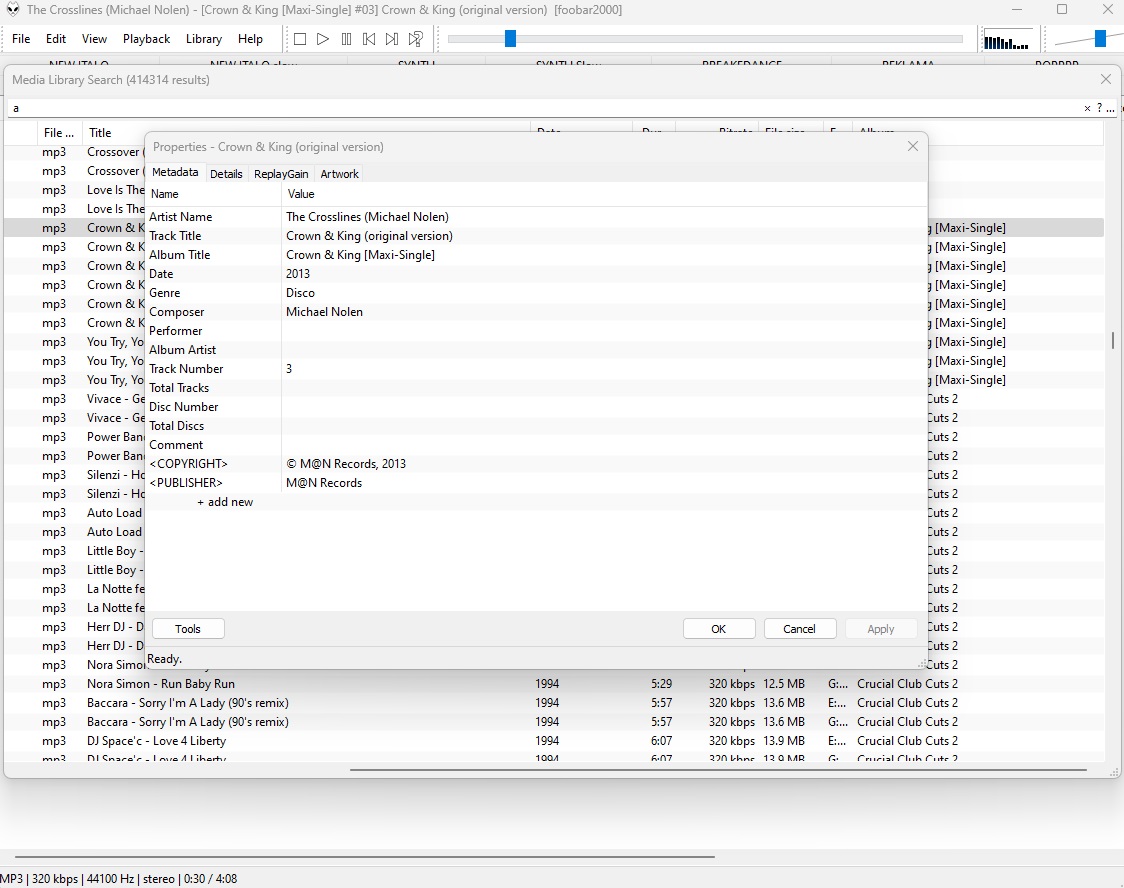Close the Properties dialog with X
The image size is (1124, 888).
click(912, 146)
